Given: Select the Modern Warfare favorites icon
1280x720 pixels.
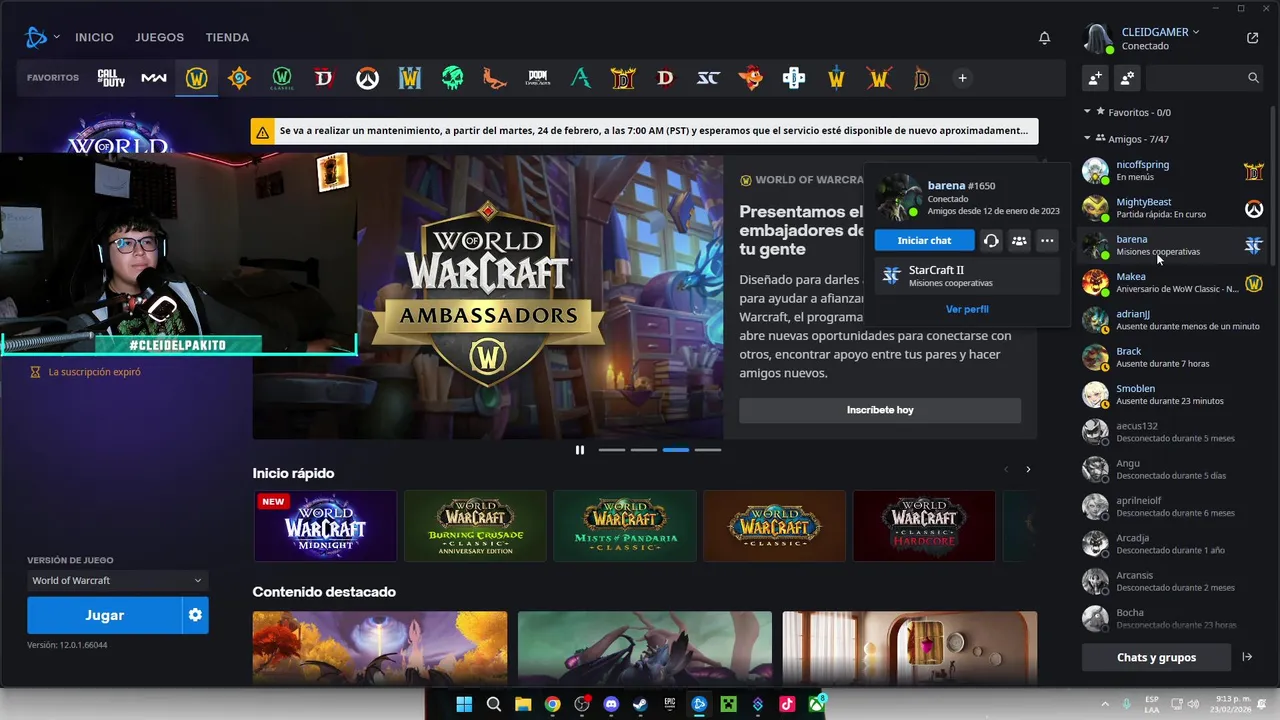Looking at the screenshot, I should [154, 78].
